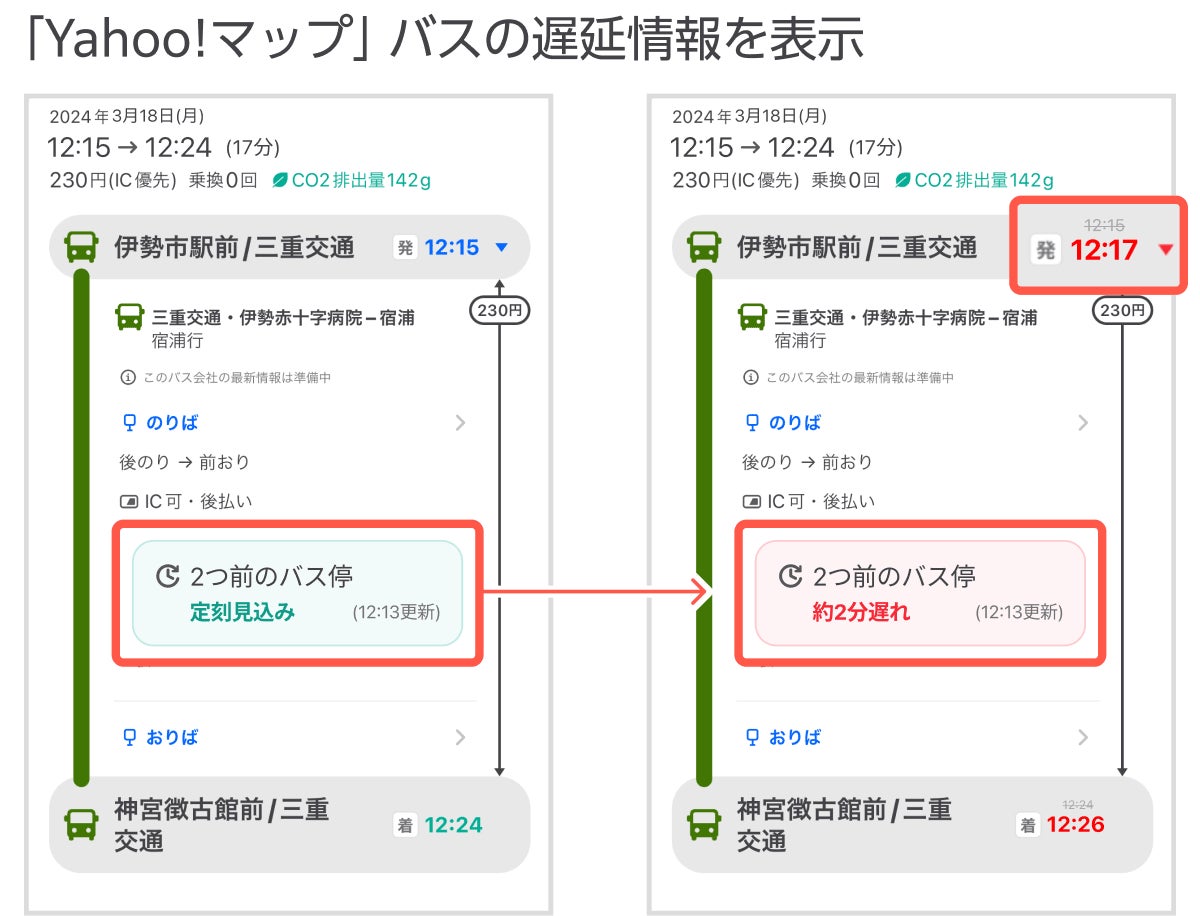This screenshot has height=916, width=1200.
Task: Click the info icon by このバス会社の最新情報 in left panel
Action: pos(127,378)
